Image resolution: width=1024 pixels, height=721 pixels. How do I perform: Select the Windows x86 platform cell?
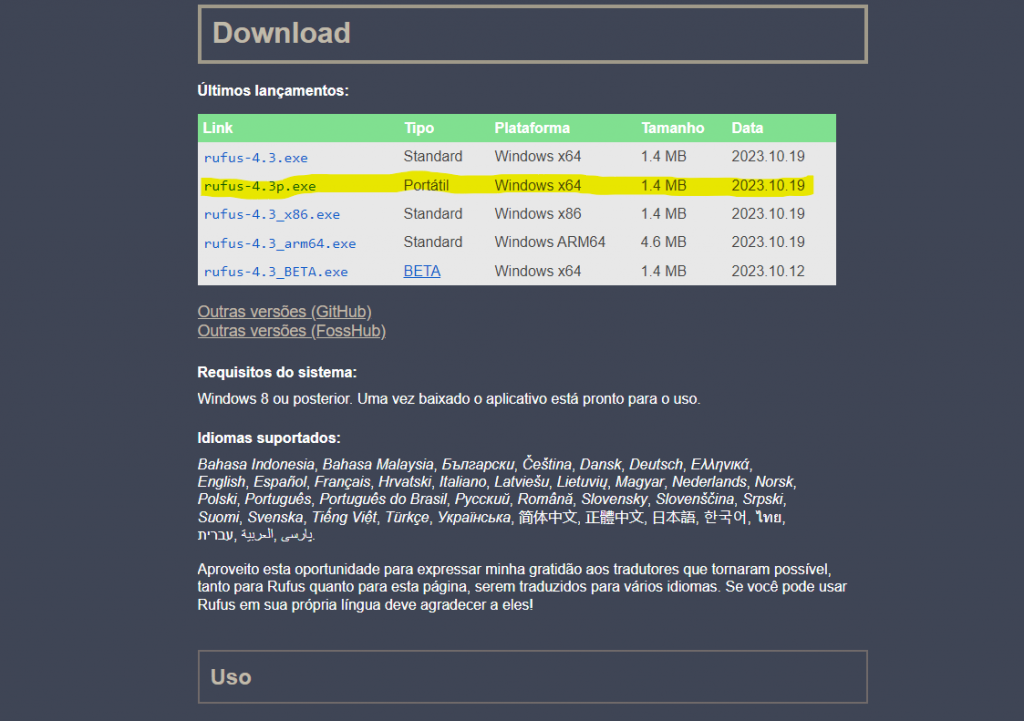point(537,214)
